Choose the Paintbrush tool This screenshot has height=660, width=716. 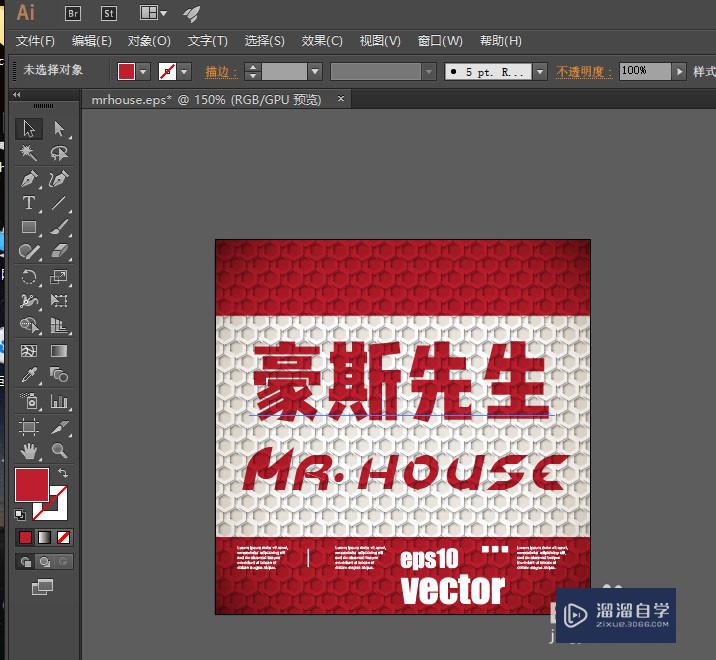click(x=59, y=227)
